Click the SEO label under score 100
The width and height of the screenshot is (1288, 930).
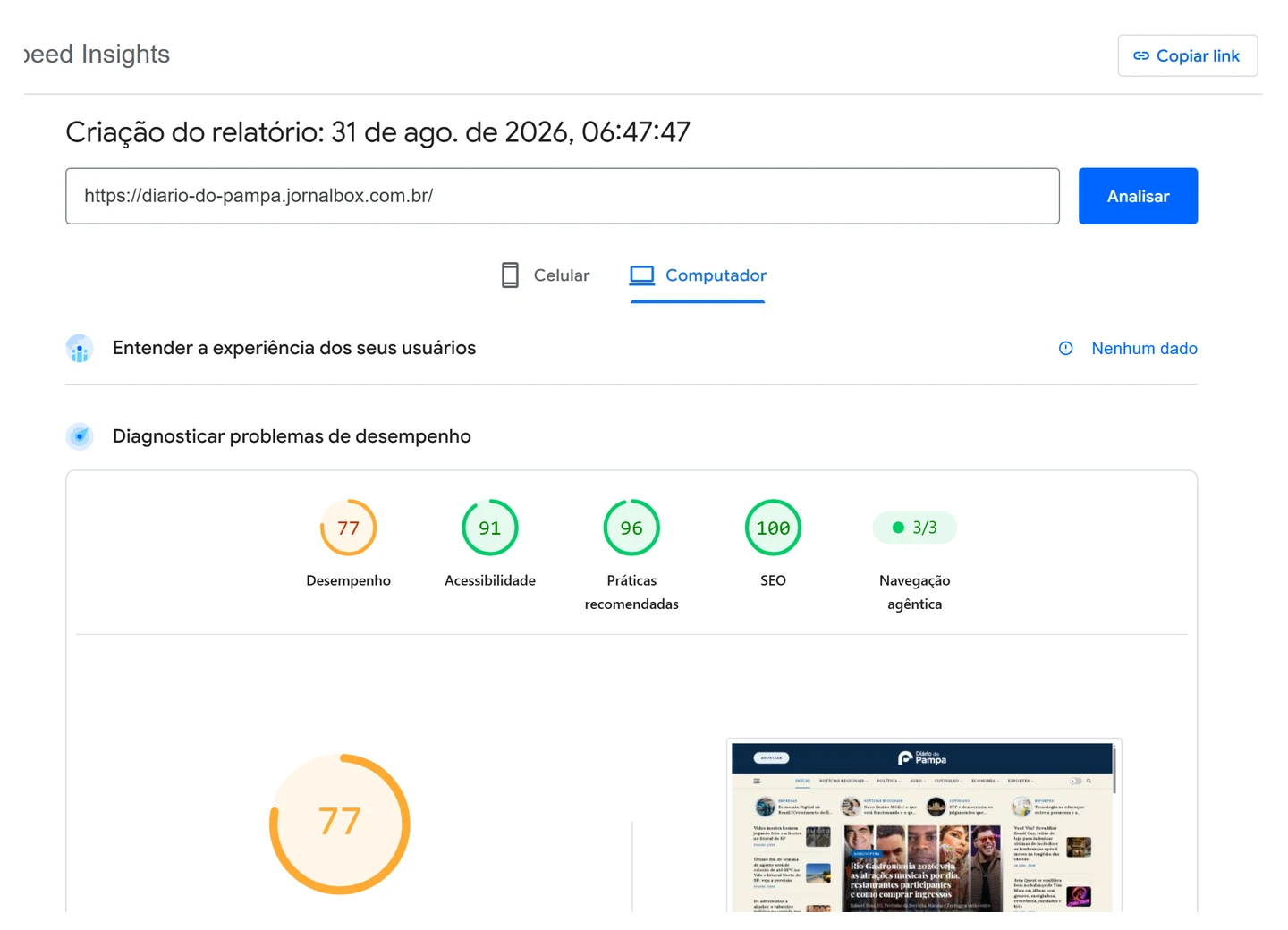[773, 580]
